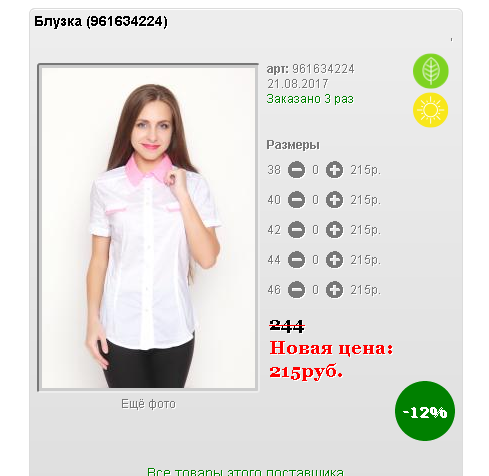Open the blouse product photo
Screen dimensions: 489x476
click(x=148, y=227)
